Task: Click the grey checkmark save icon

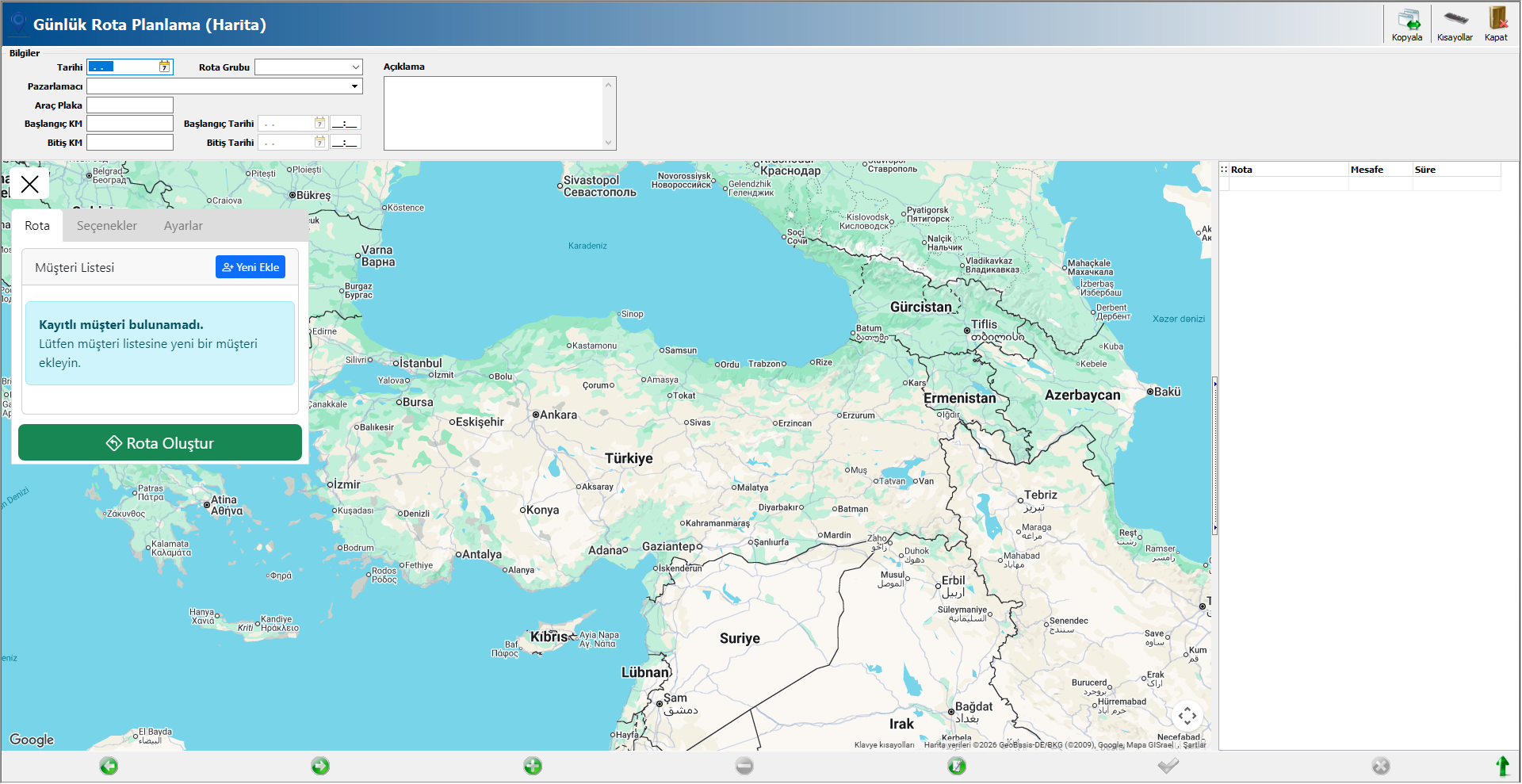Action: coord(1168,766)
